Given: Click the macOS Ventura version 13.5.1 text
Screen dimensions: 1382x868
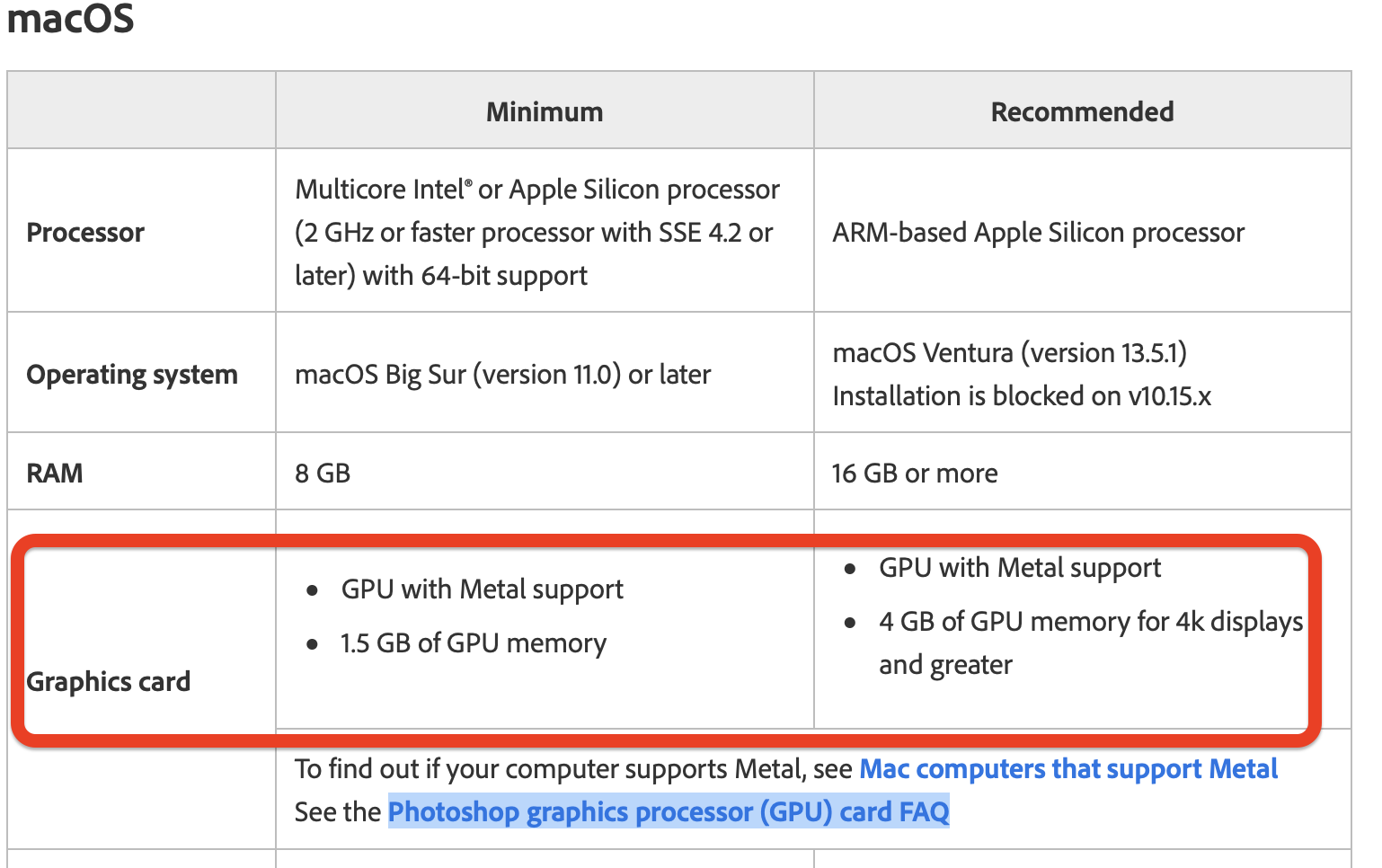Looking at the screenshot, I should (x=1009, y=353).
